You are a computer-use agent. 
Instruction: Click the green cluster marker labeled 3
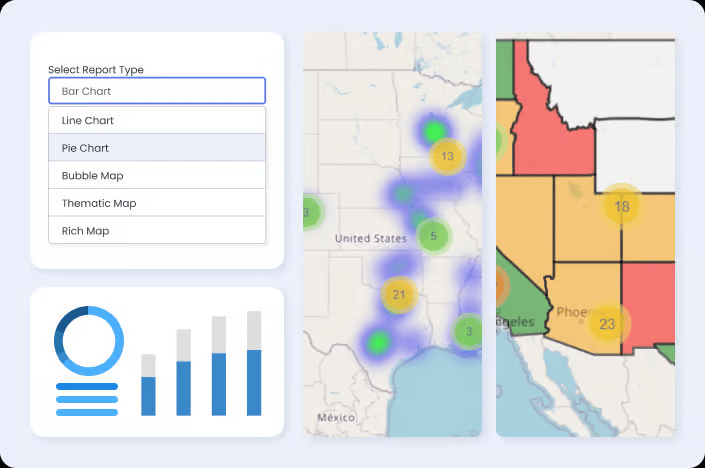[469, 331]
